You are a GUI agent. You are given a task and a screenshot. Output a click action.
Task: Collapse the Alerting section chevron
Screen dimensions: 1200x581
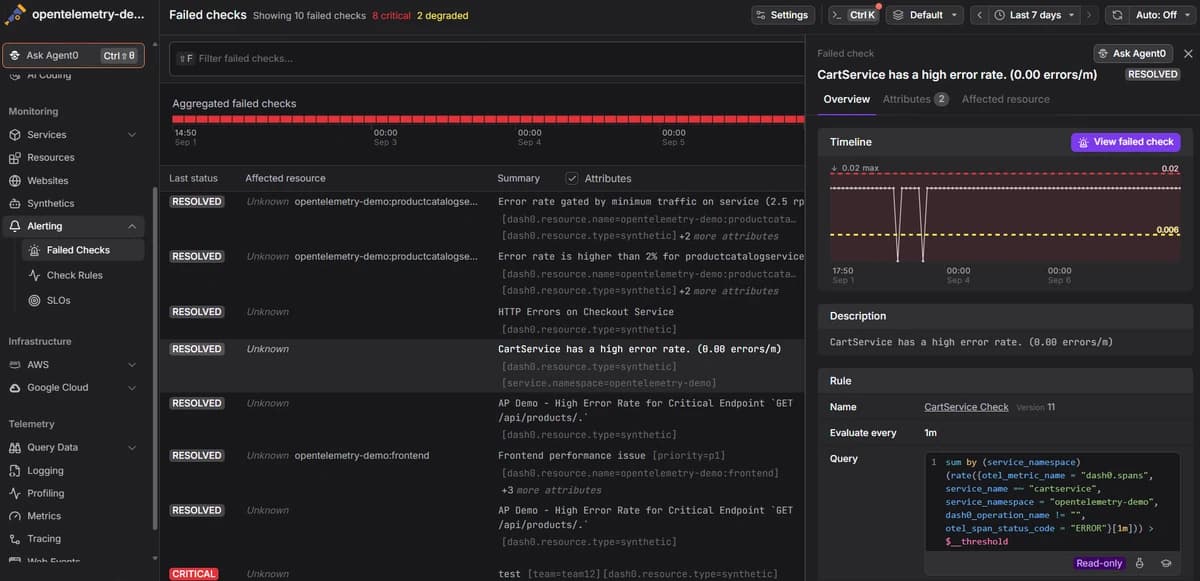point(132,227)
